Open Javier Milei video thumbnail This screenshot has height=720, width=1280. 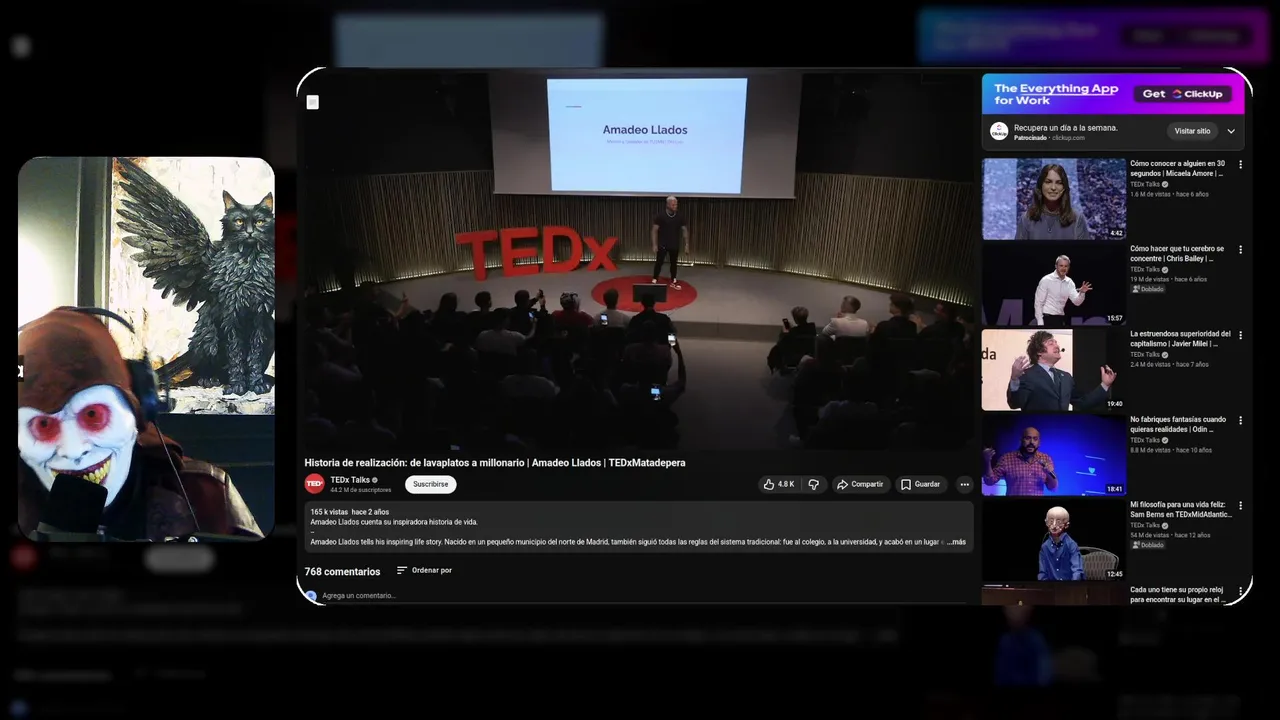(x=1053, y=370)
